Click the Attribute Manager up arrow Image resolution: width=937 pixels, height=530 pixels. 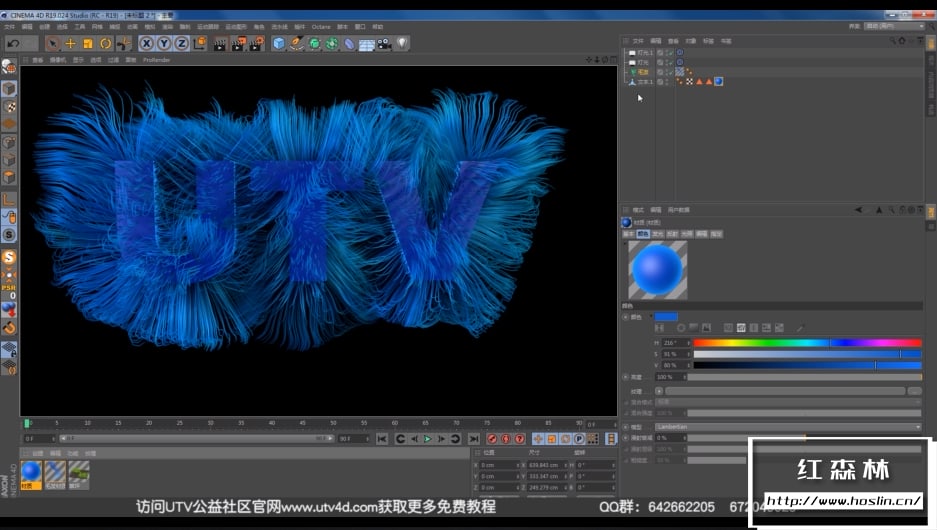pos(879,210)
